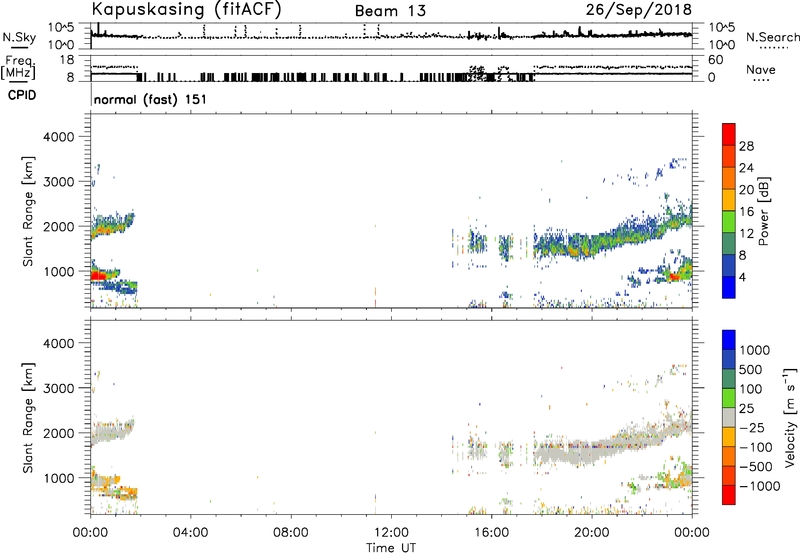The image size is (800, 554).
Task: Click the grey Velocity segment between 25 and -25
Action: tap(729, 417)
